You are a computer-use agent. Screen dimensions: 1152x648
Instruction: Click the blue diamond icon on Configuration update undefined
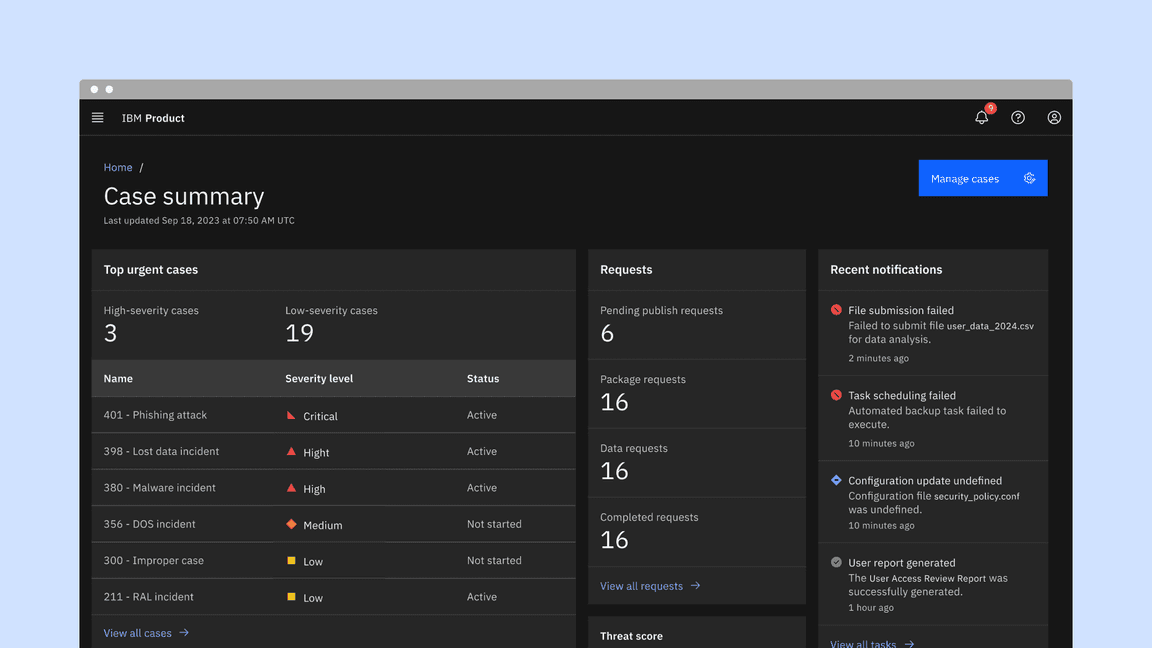838,480
